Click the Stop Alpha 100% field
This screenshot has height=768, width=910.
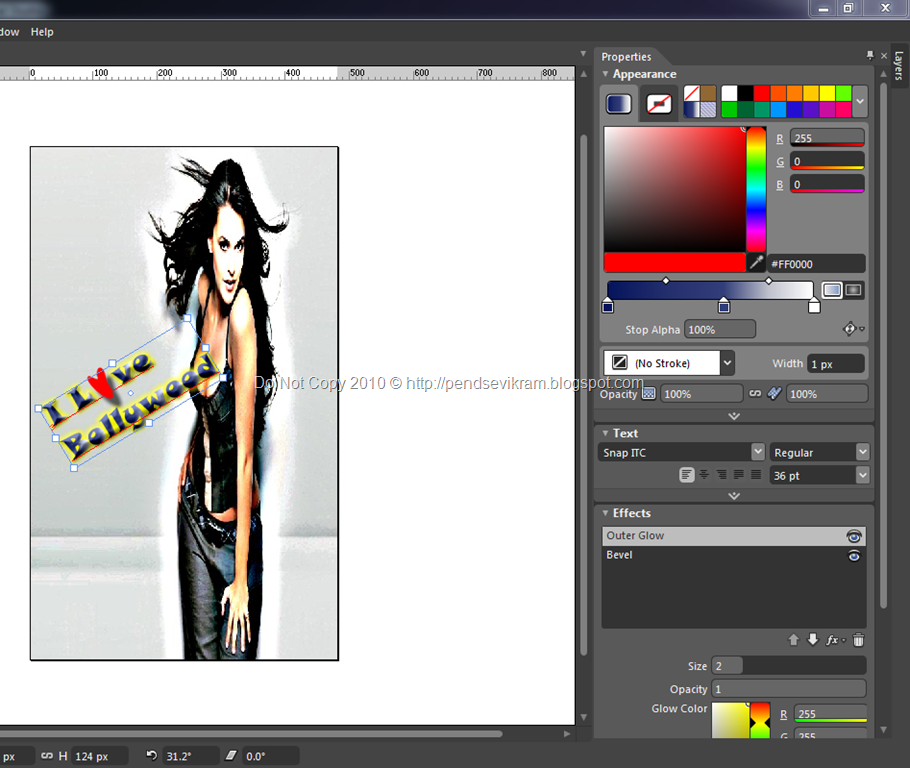click(x=720, y=329)
